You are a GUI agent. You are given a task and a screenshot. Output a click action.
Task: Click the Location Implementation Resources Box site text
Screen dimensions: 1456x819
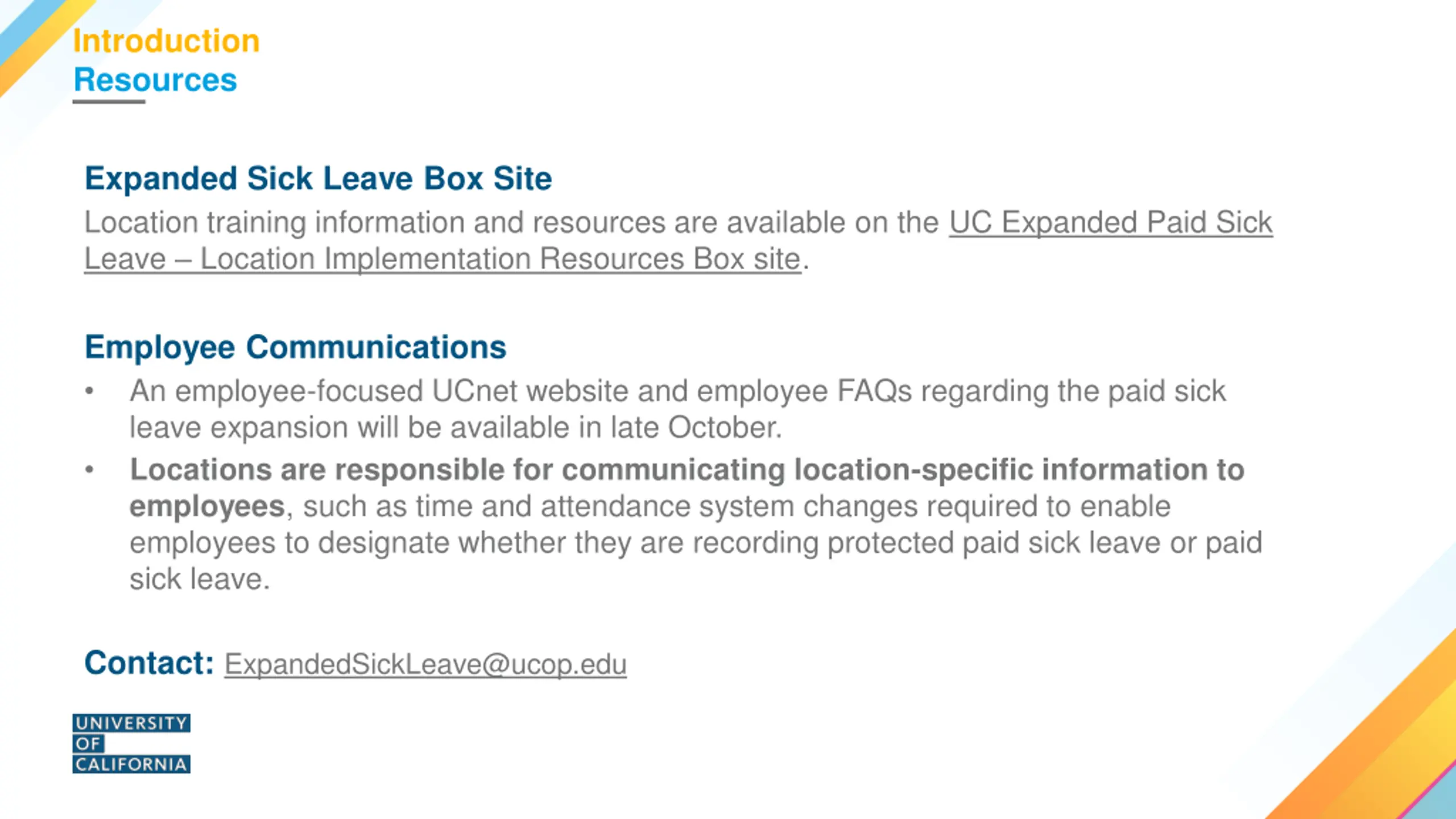[x=500, y=259]
